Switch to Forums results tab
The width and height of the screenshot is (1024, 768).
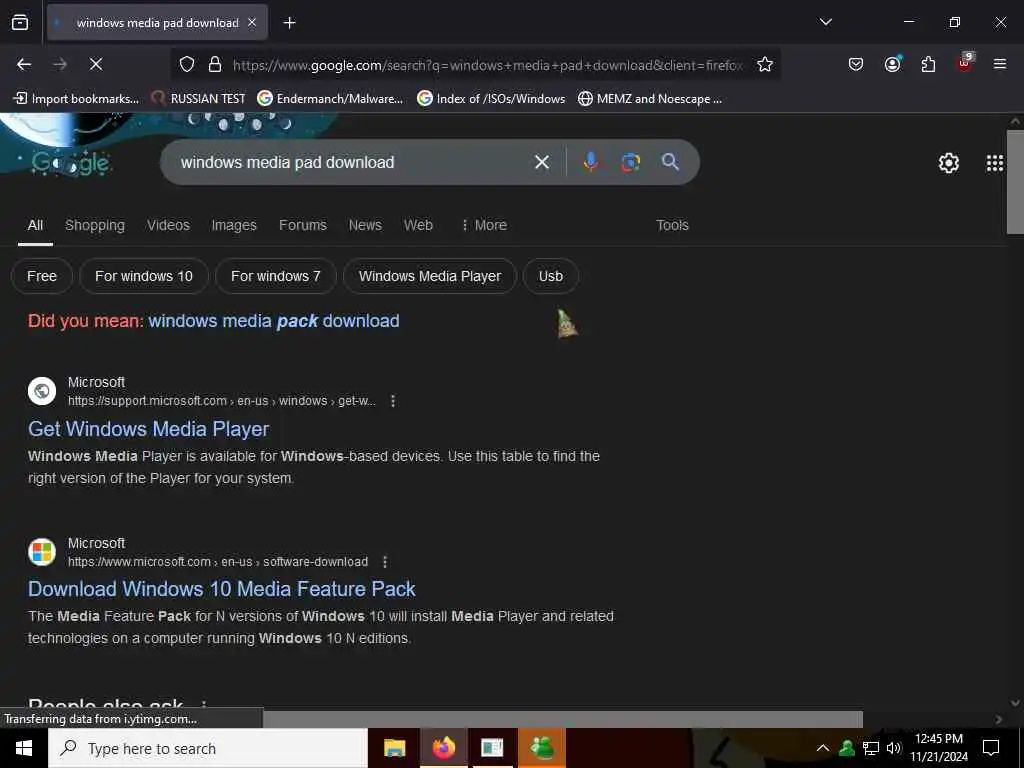tap(302, 225)
